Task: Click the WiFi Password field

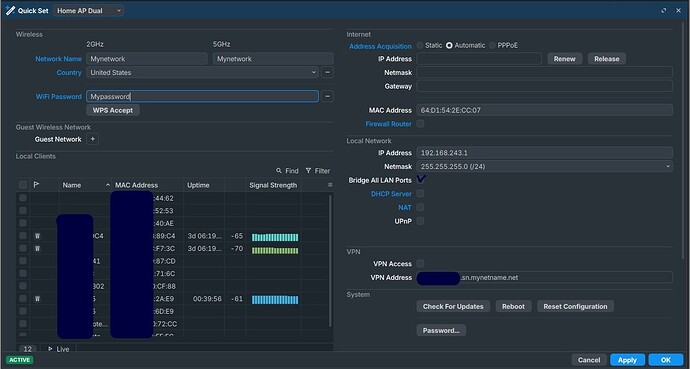Action: click(x=202, y=96)
